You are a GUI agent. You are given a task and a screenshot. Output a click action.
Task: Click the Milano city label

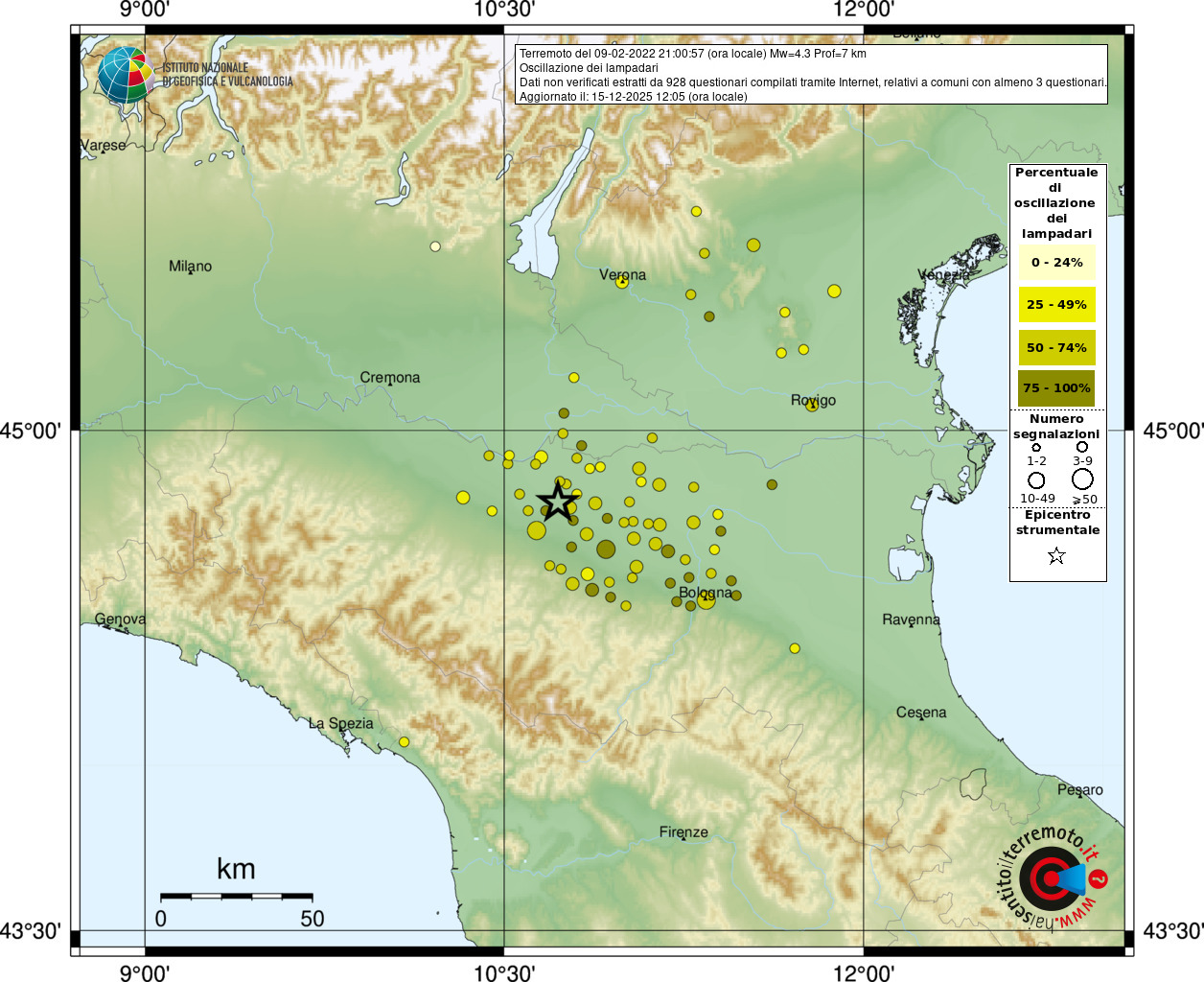(x=190, y=267)
